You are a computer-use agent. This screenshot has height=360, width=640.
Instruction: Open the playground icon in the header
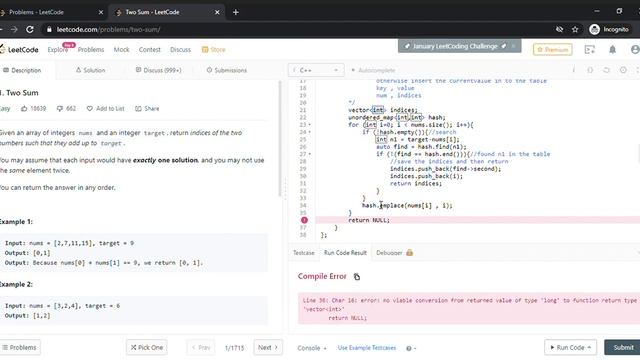coord(590,49)
